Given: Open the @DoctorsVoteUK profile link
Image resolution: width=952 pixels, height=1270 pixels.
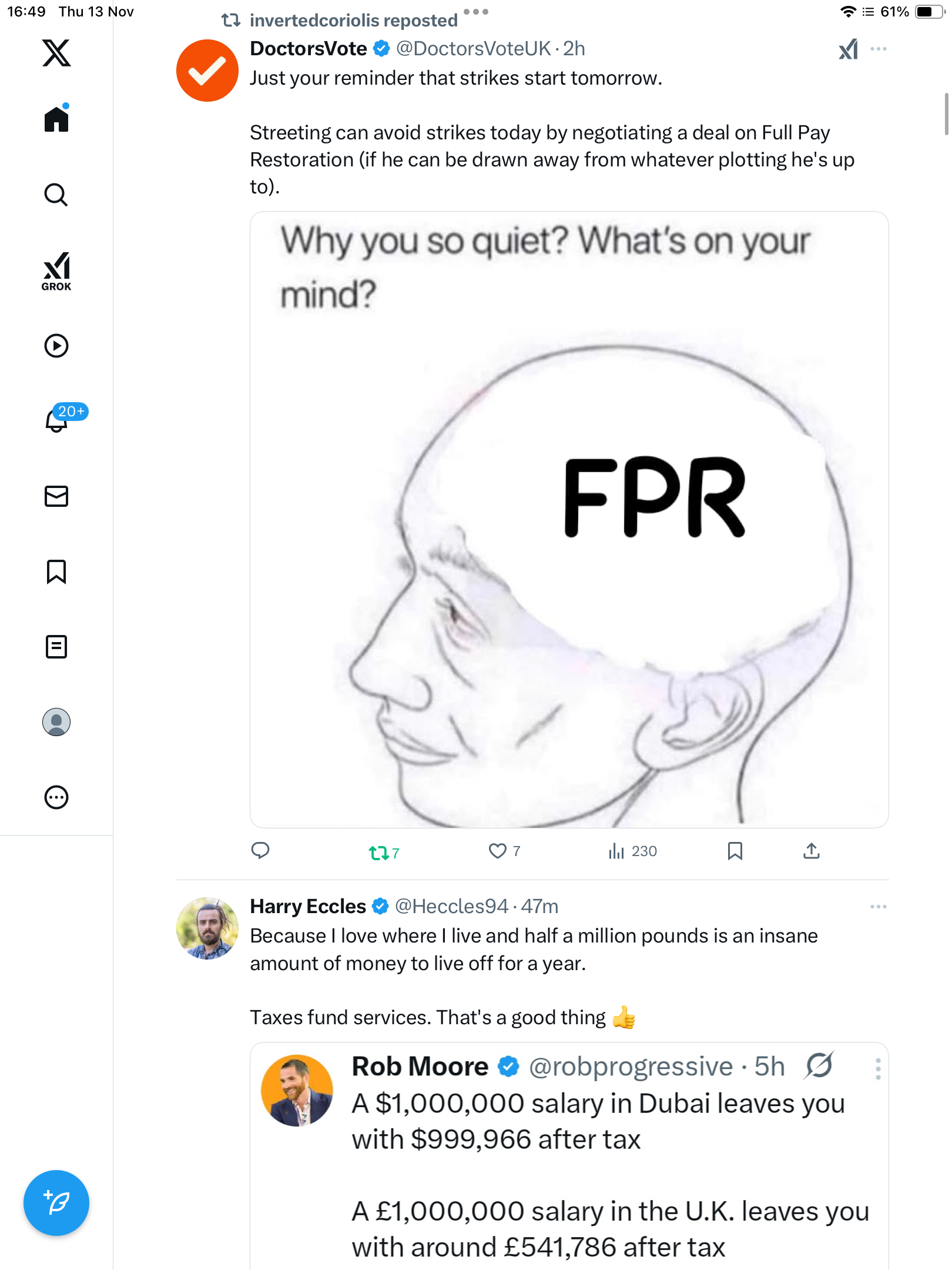Looking at the screenshot, I should click(474, 49).
